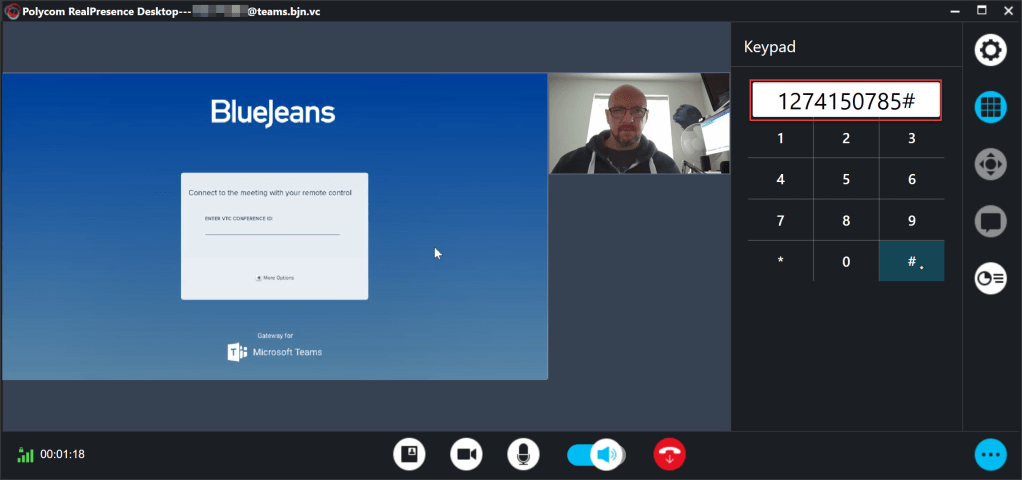Mute the microphone
Viewport: 1022px width, 480px height.
523,455
